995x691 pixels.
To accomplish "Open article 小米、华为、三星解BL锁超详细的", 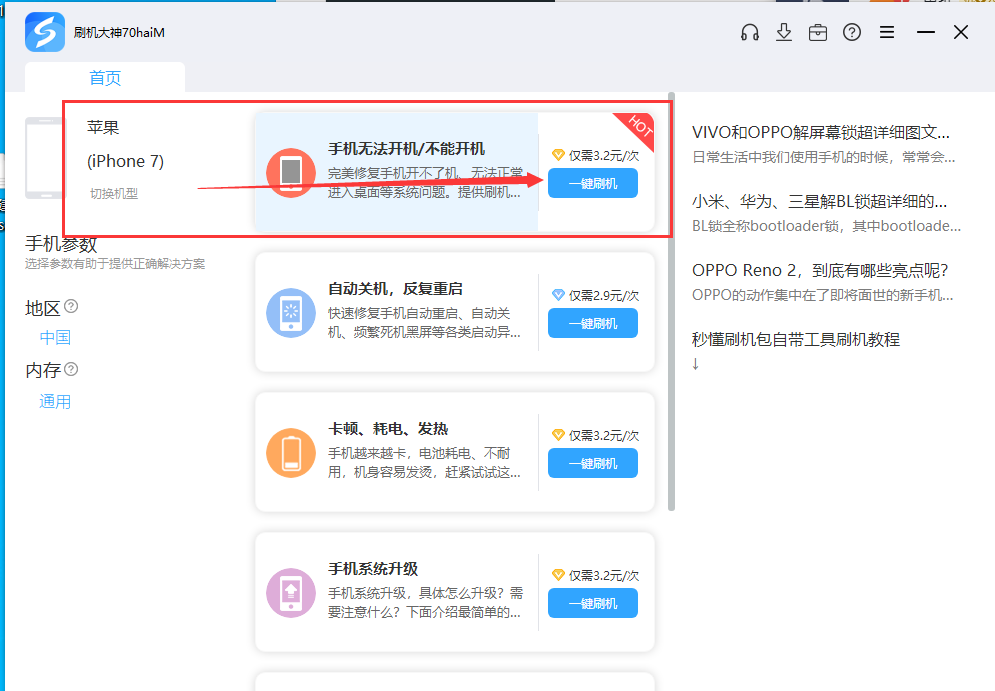I will coord(819,201).
